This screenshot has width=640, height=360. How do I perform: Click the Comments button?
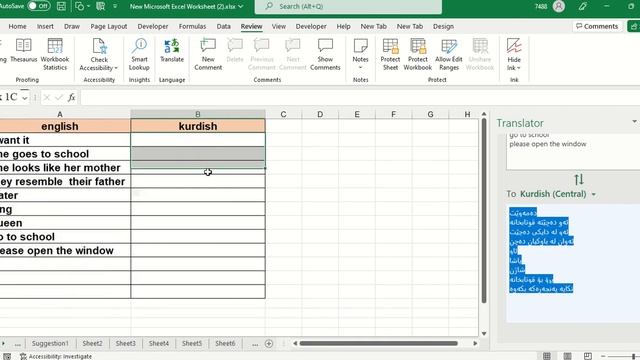tap(597, 26)
